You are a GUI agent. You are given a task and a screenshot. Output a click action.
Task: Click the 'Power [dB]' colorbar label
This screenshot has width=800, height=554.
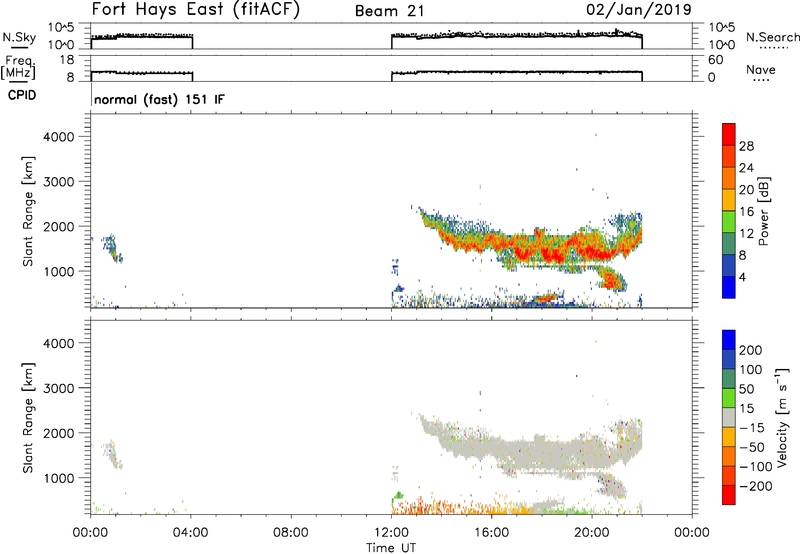(x=763, y=211)
